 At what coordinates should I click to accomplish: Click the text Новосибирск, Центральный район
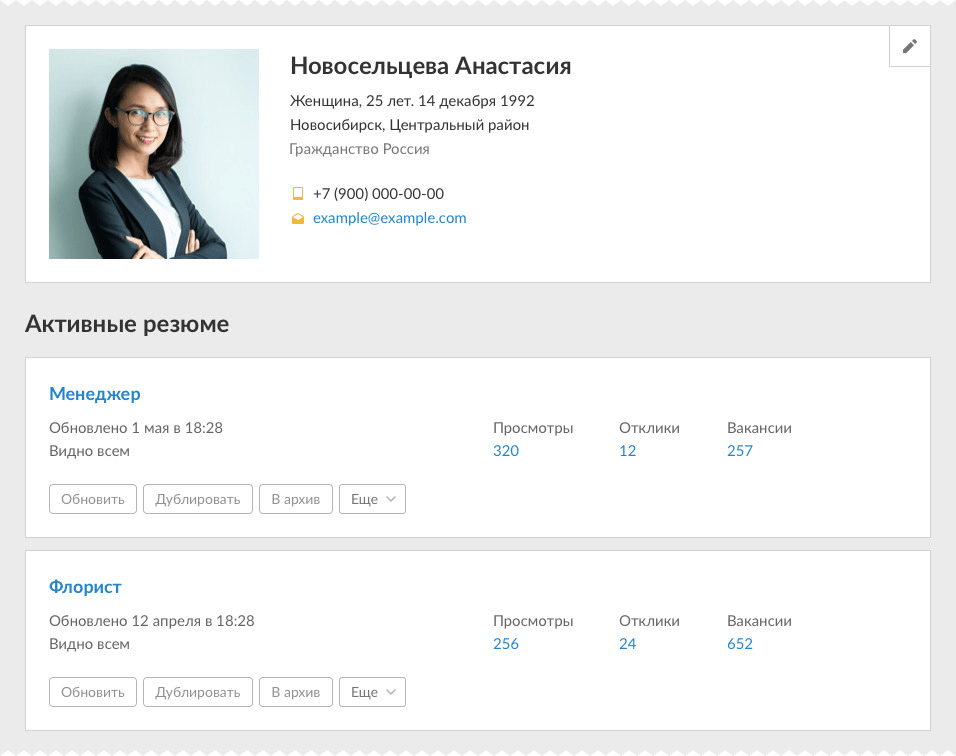tap(410, 125)
